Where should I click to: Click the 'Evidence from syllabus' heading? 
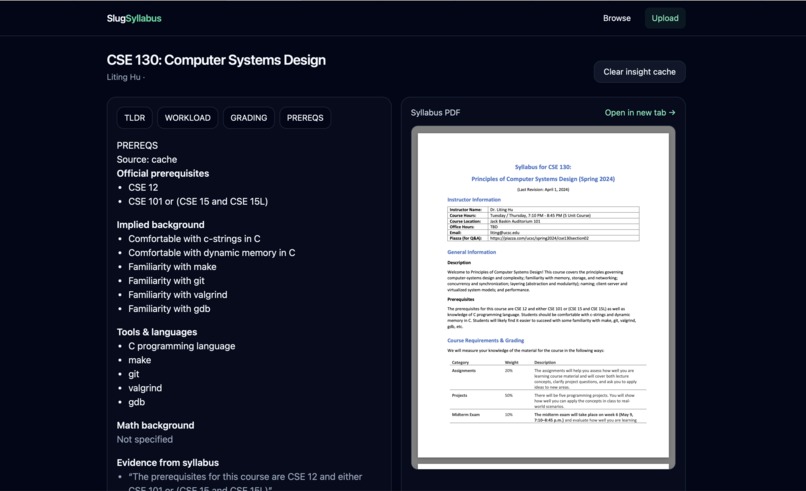(x=168, y=463)
